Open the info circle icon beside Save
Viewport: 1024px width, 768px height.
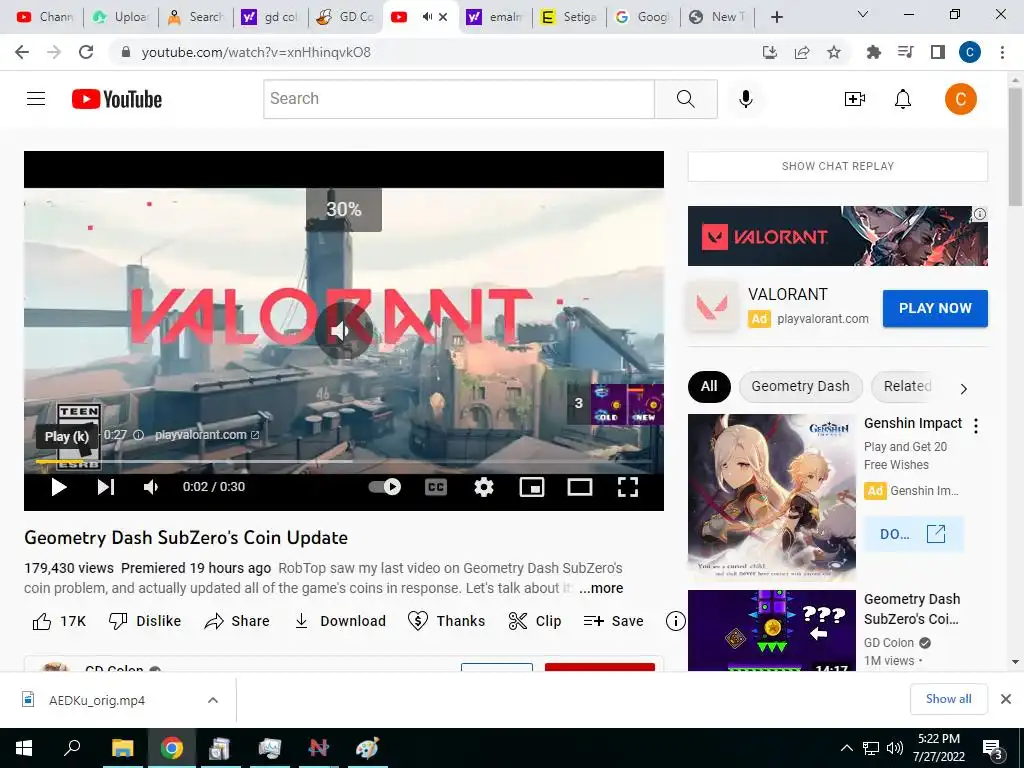tap(675, 621)
